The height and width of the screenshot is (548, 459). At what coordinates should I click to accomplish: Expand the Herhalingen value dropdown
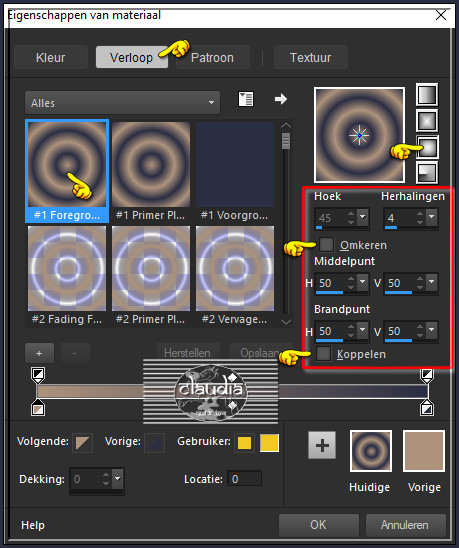tap(432, 217)
